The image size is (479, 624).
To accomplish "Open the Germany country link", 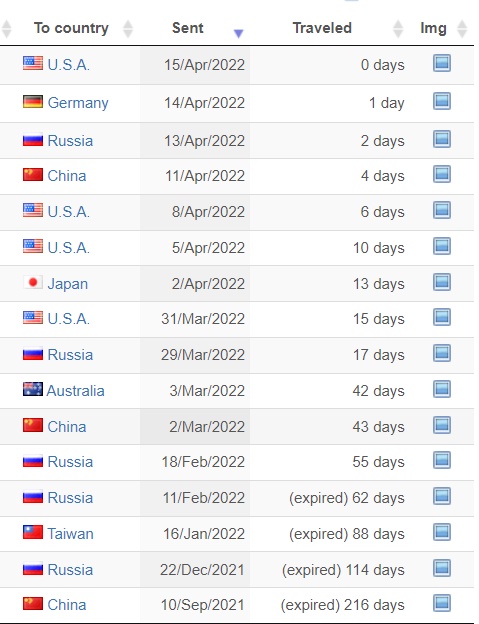I will pos(78,103).
